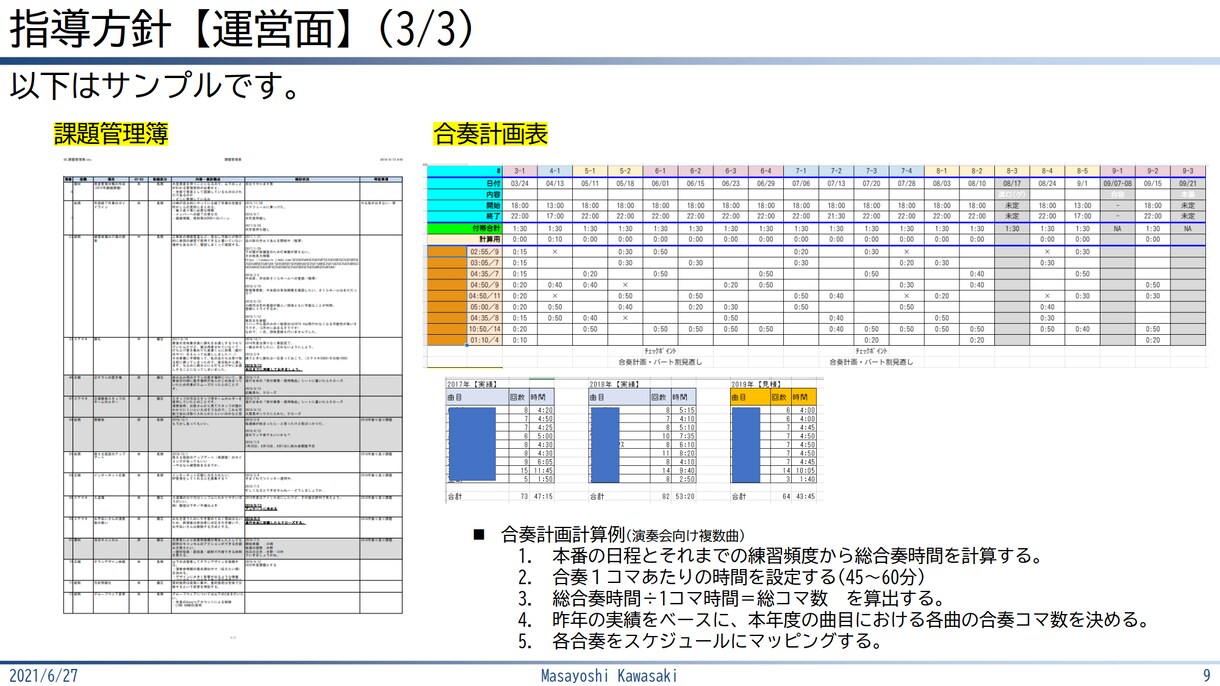Select the 2018 total time 53:20
The width and height of the screenshot is (1220, 686).
pos(683,495)
